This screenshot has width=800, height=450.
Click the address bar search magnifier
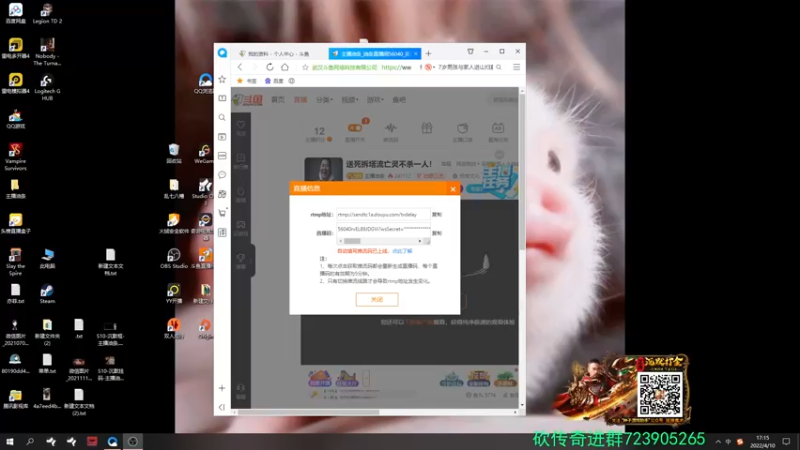(x=499, y=67)
